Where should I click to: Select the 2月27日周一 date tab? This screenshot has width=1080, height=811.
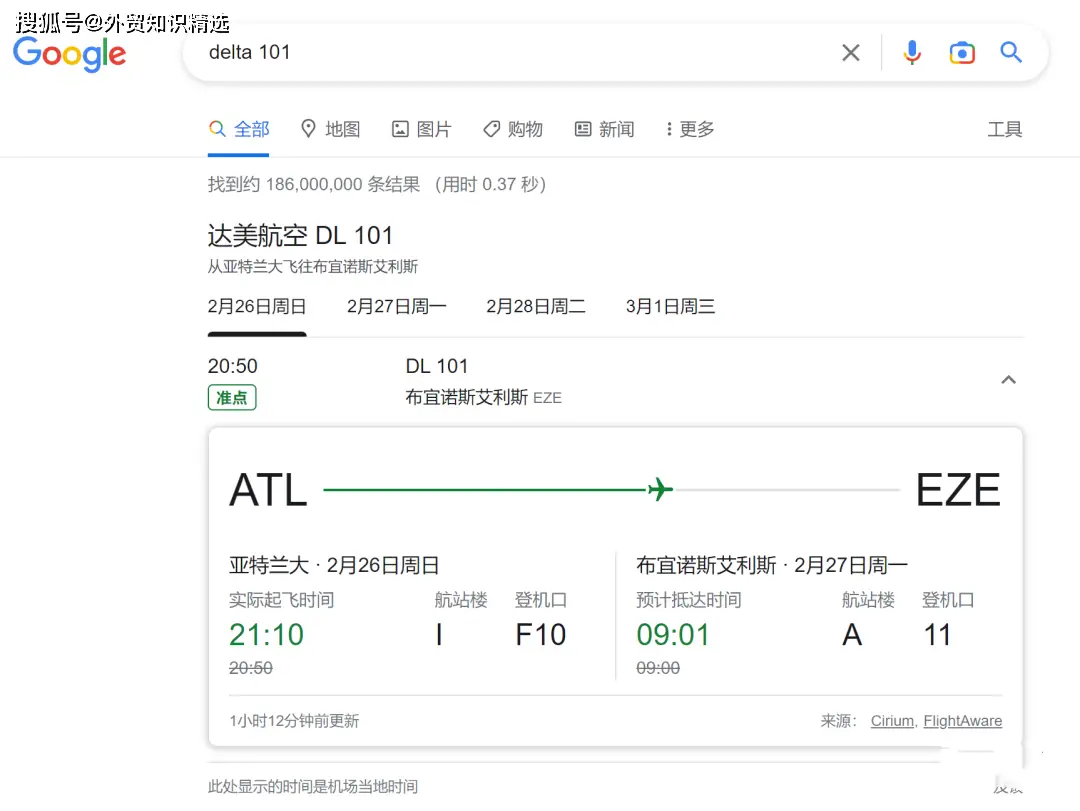click(x=396, y=307)
